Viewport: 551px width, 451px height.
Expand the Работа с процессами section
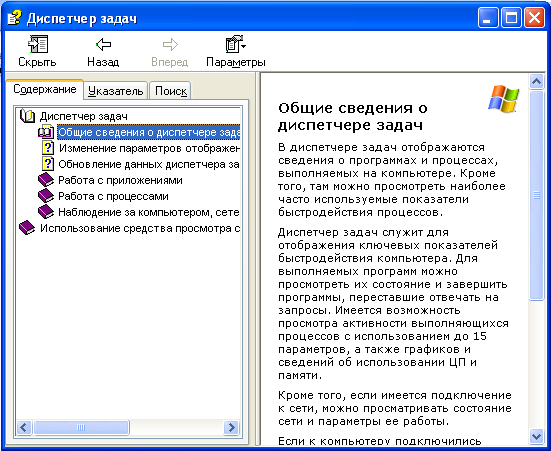tap(113, 196)
